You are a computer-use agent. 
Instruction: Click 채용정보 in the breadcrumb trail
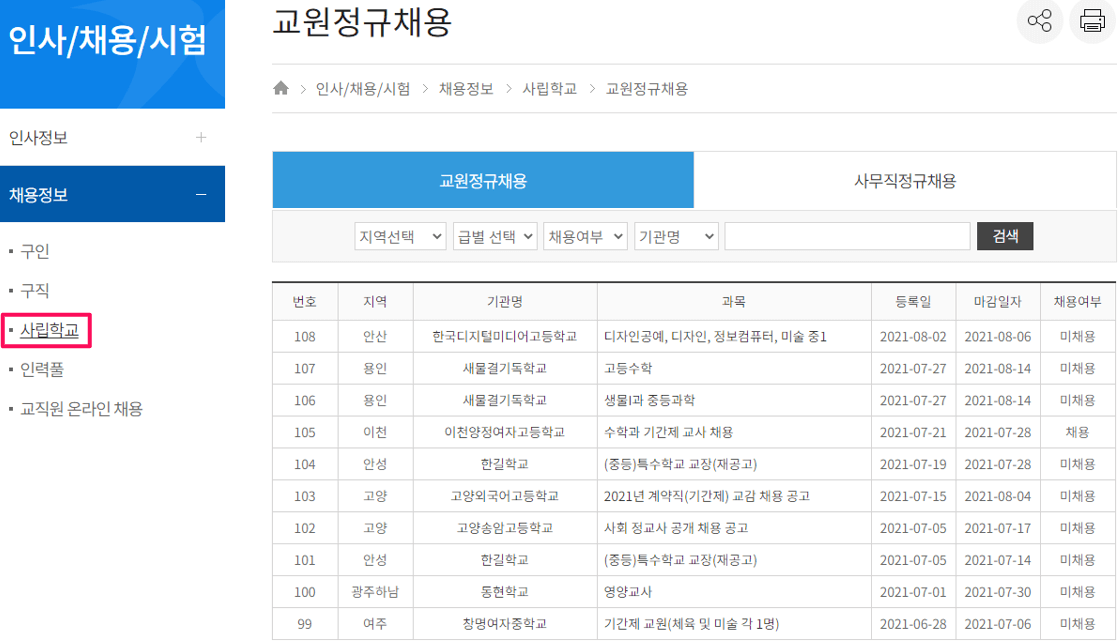pyautogui.click(x=466, y=88)
